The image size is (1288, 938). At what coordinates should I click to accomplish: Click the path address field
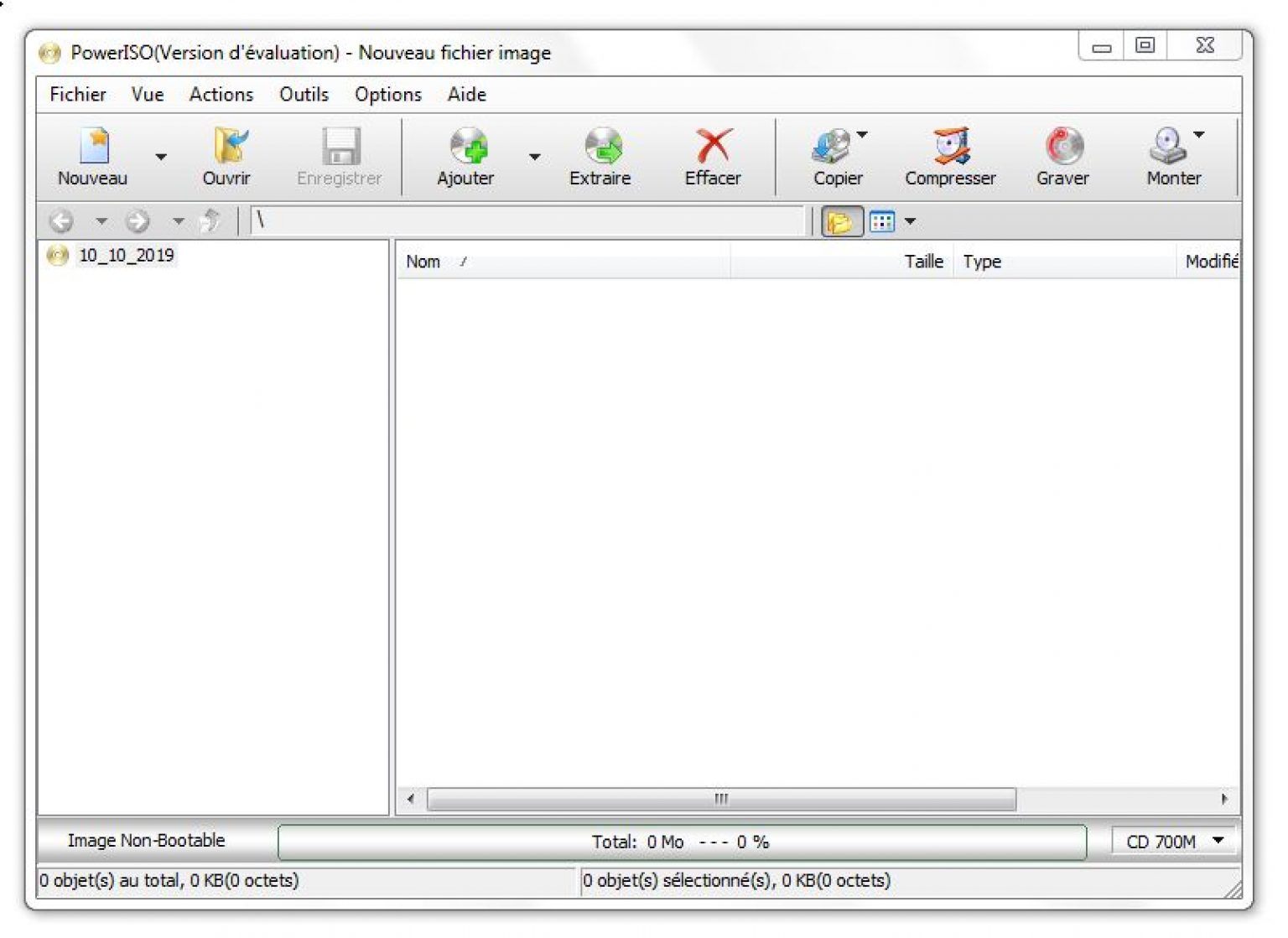(x=528, y=221)
